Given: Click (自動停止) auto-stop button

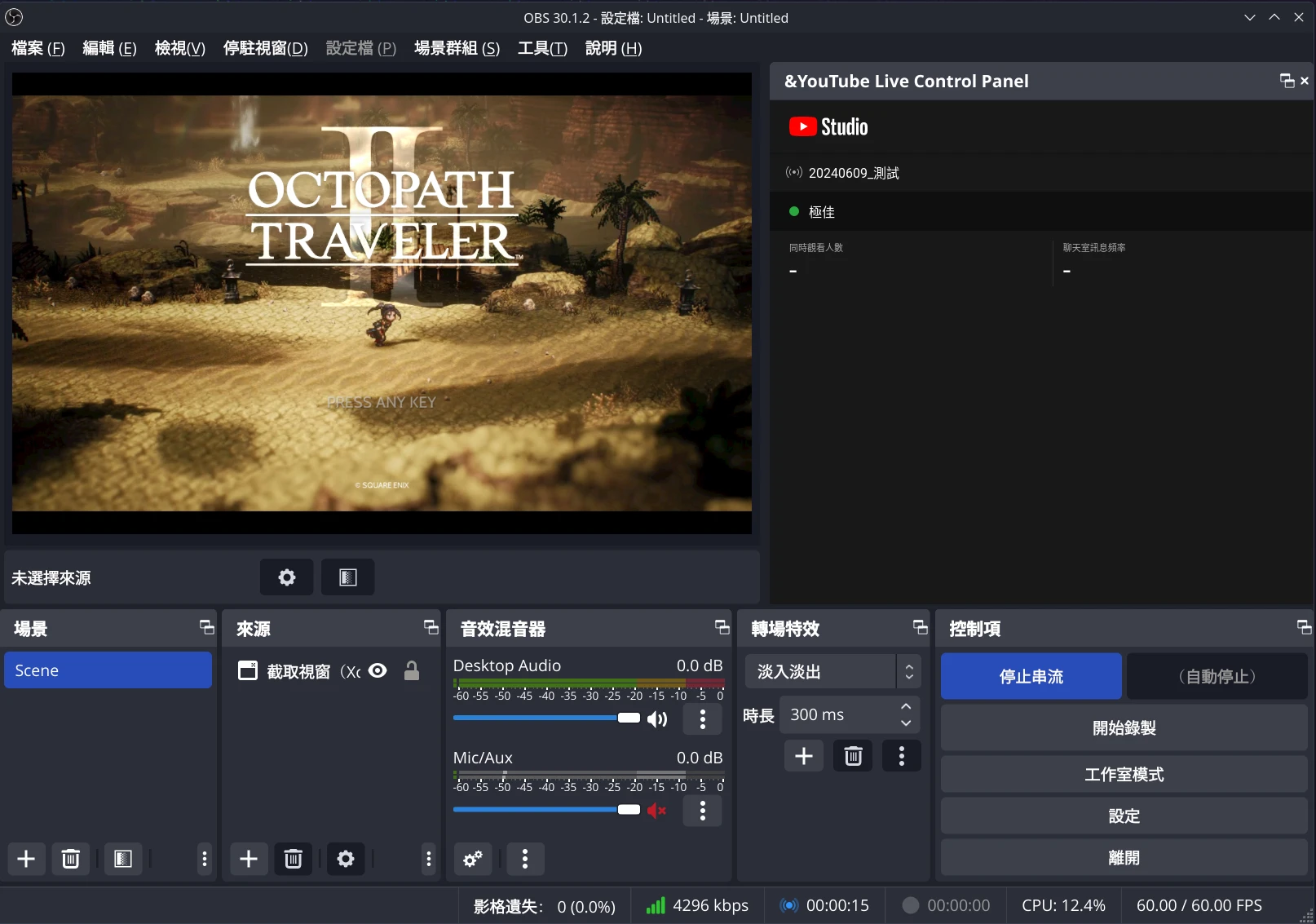Looking at the screenshot, I should coord(1217,676).
